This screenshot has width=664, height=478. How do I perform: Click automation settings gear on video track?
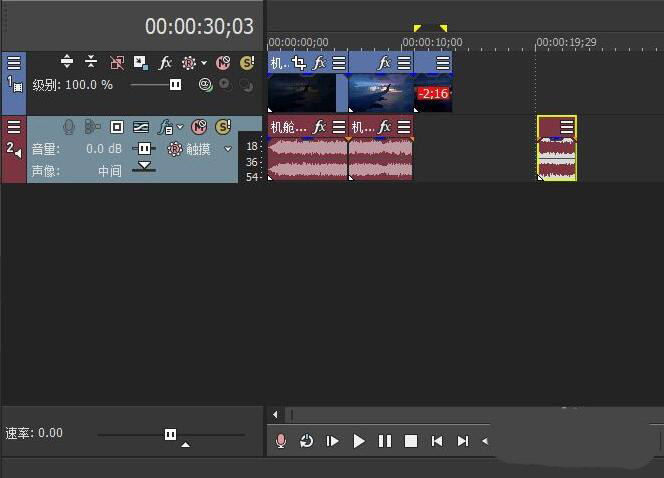point(188,63)
